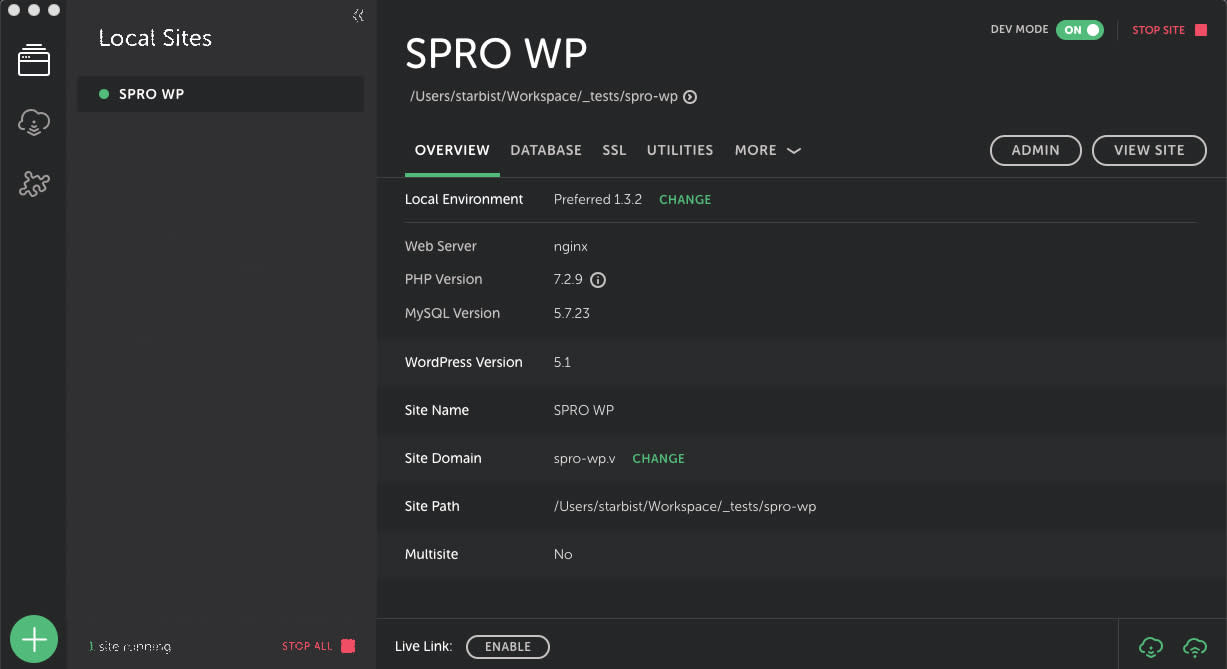Click Preferred 1.3.2 environment text
Image resolution: width=1227 pixels, height=669 pixels.
click(x=598, y=200)
